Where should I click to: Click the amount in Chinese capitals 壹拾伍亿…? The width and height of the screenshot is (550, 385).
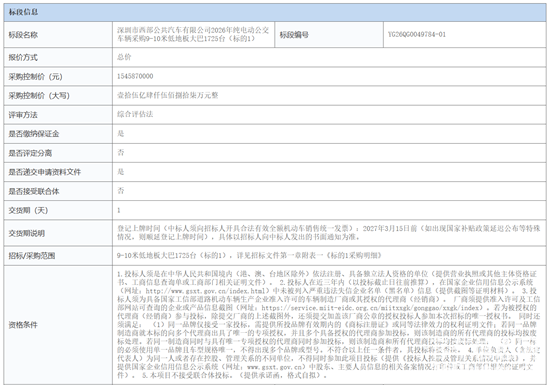tap(168, 95)
